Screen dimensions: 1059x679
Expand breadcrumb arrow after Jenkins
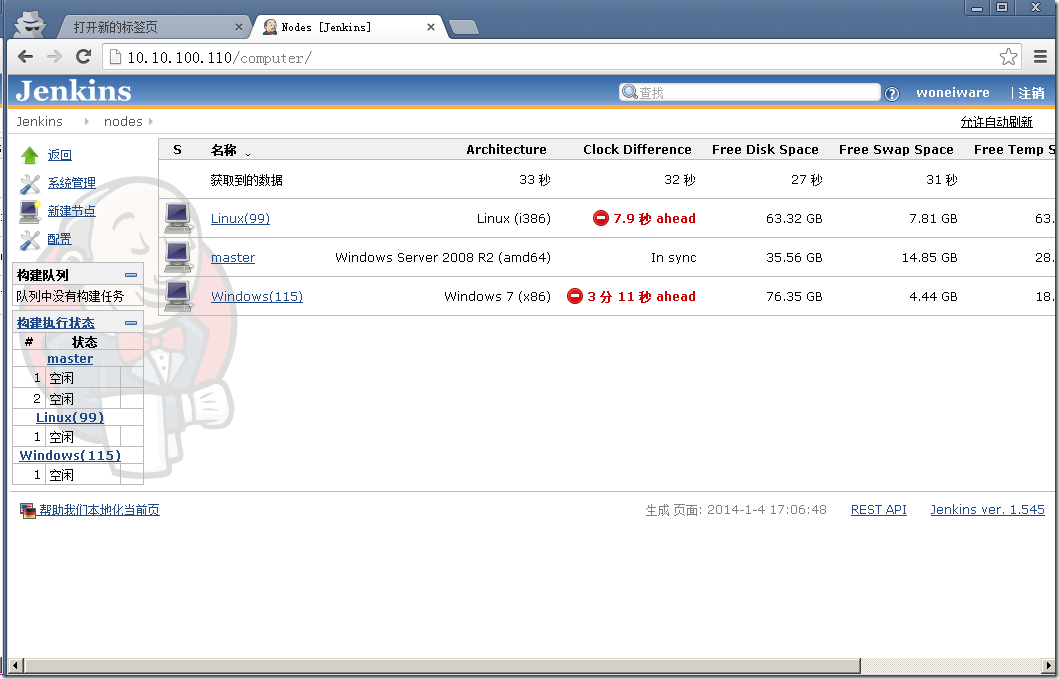[86, 122]
